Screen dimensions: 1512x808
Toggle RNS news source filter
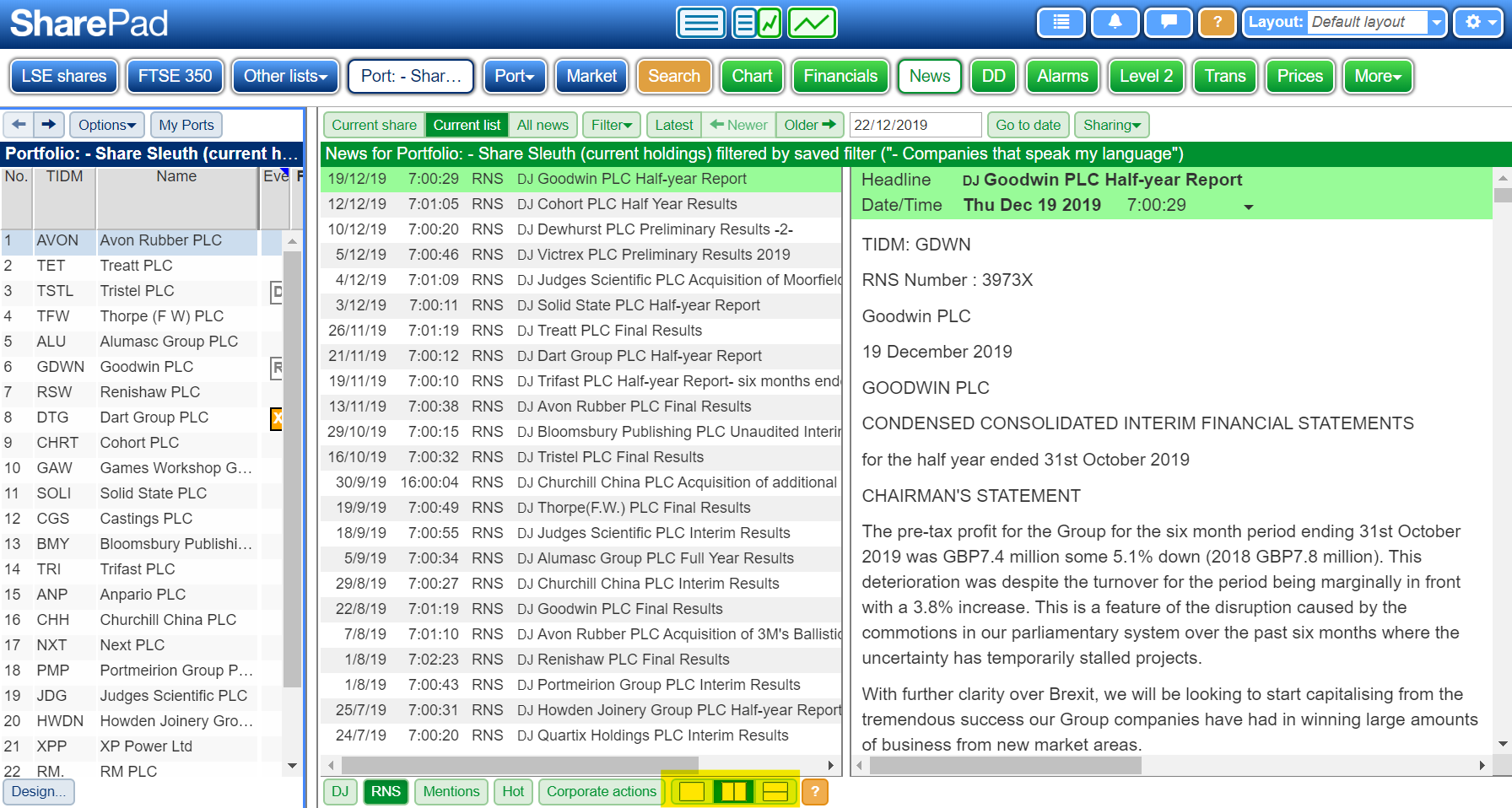tap(386, 792)
